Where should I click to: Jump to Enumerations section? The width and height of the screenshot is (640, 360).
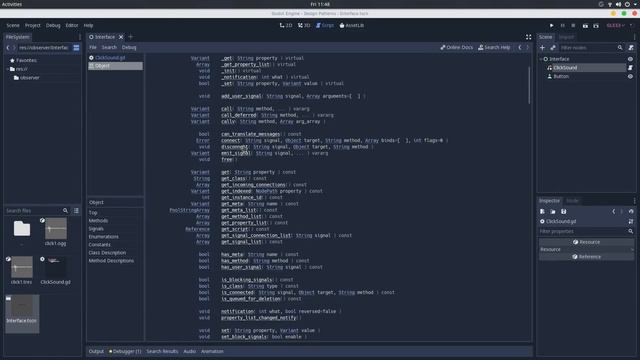tap(104, 237)
